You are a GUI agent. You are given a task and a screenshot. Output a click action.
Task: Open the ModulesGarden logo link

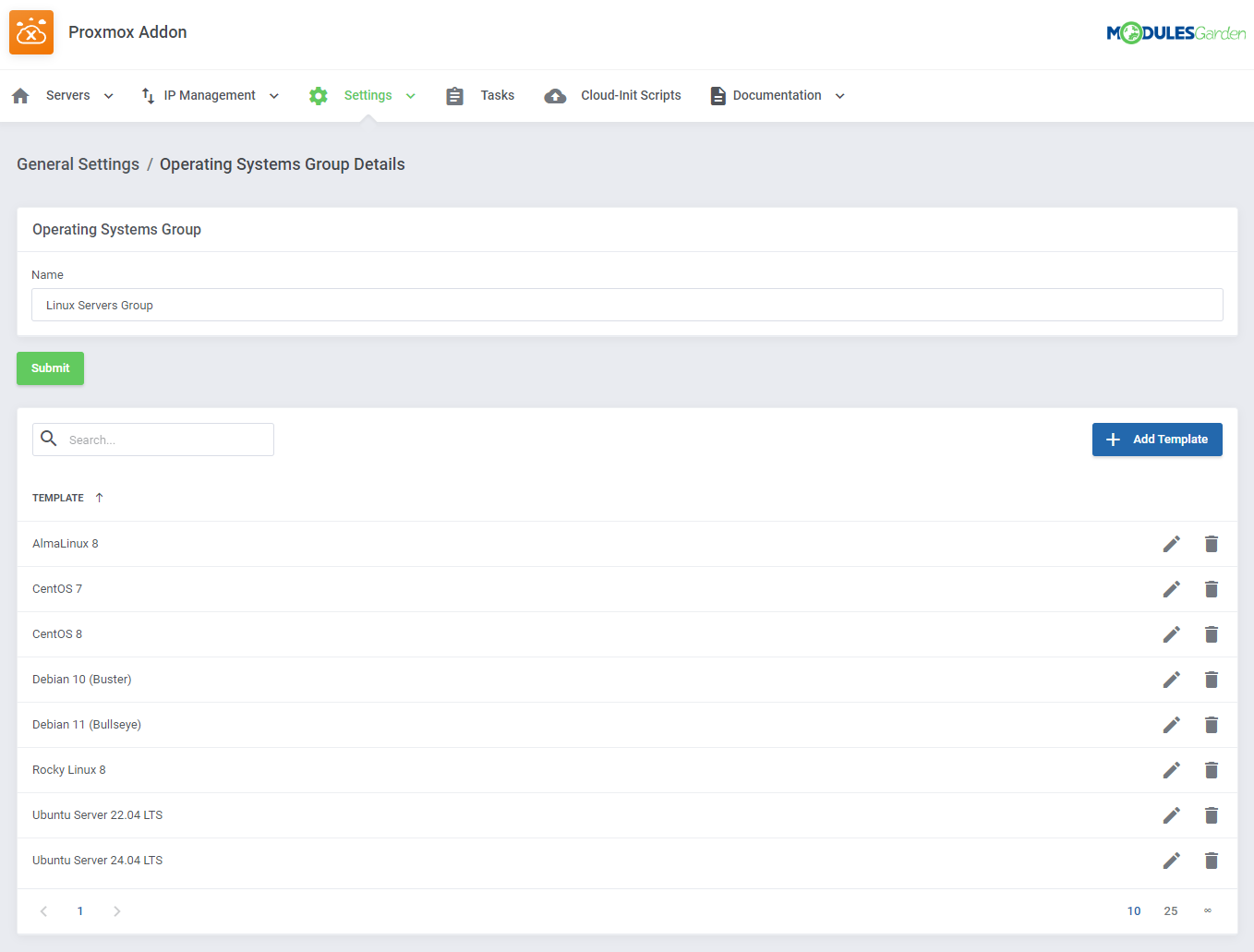click(1176, 33)
